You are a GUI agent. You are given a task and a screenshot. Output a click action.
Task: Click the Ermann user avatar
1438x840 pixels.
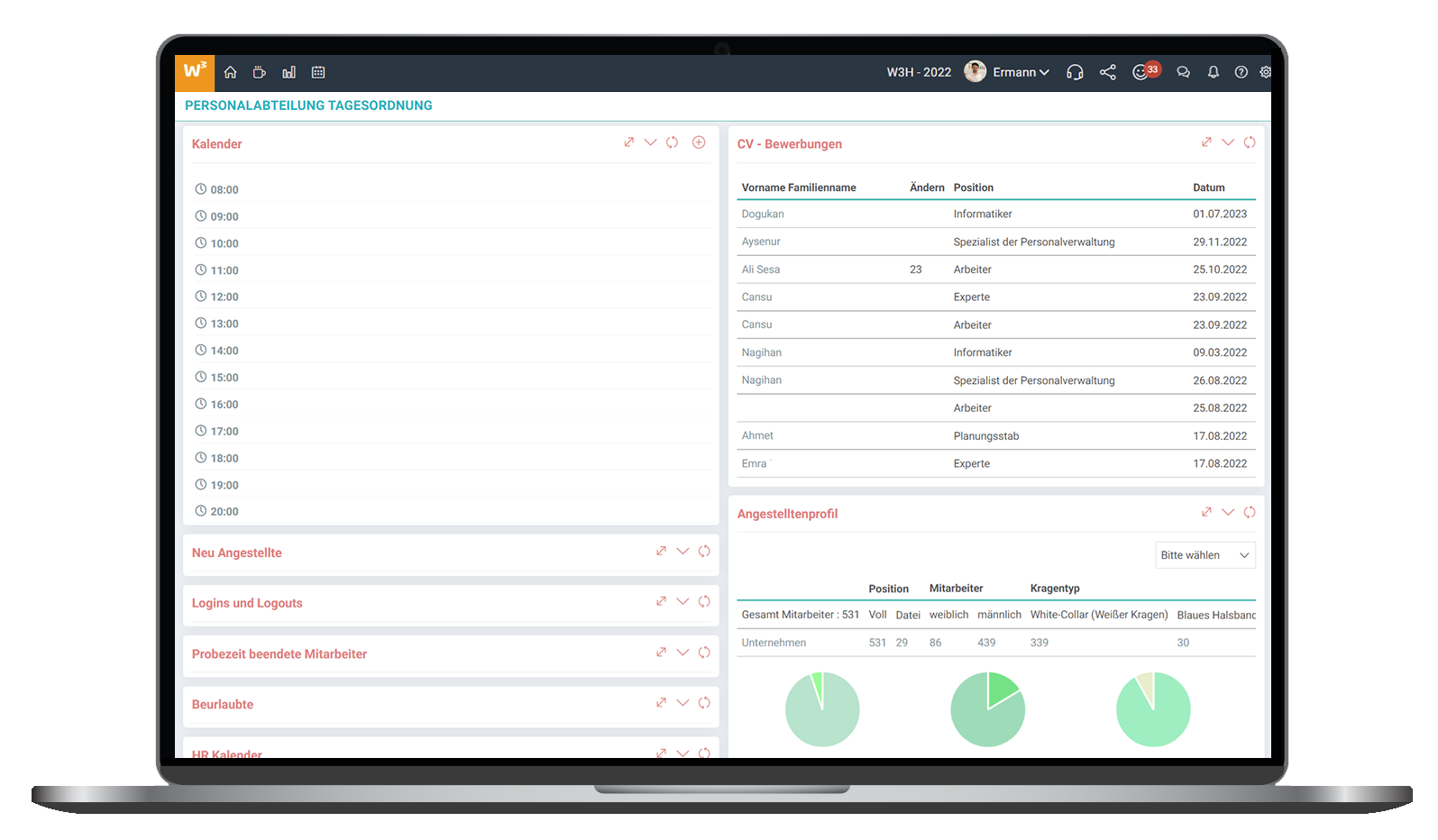click(975, 71)
